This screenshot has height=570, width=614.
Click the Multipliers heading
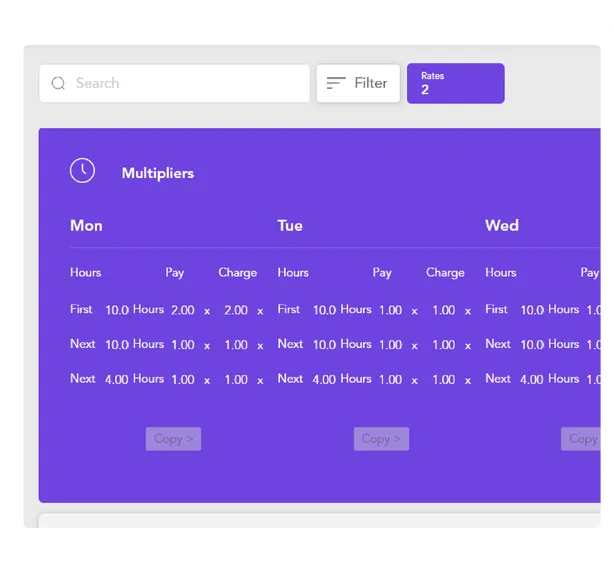click(x=158, y=173)
